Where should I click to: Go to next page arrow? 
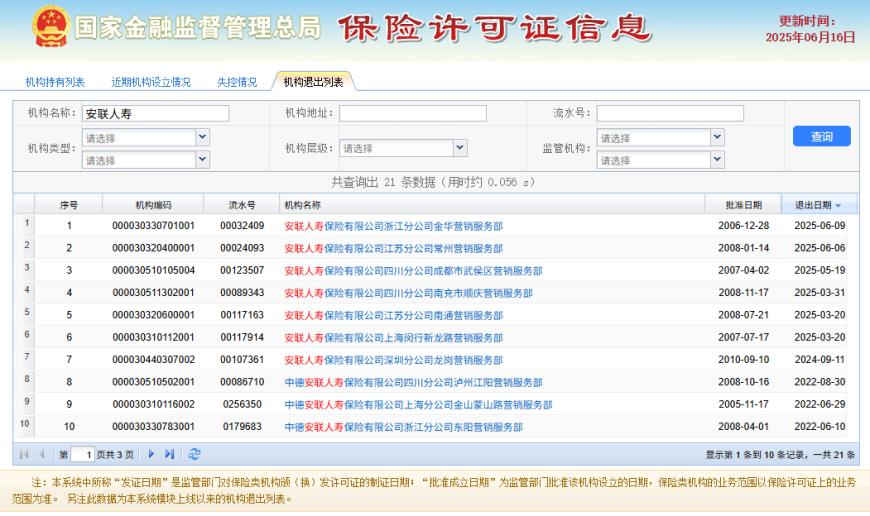point(151,454)
